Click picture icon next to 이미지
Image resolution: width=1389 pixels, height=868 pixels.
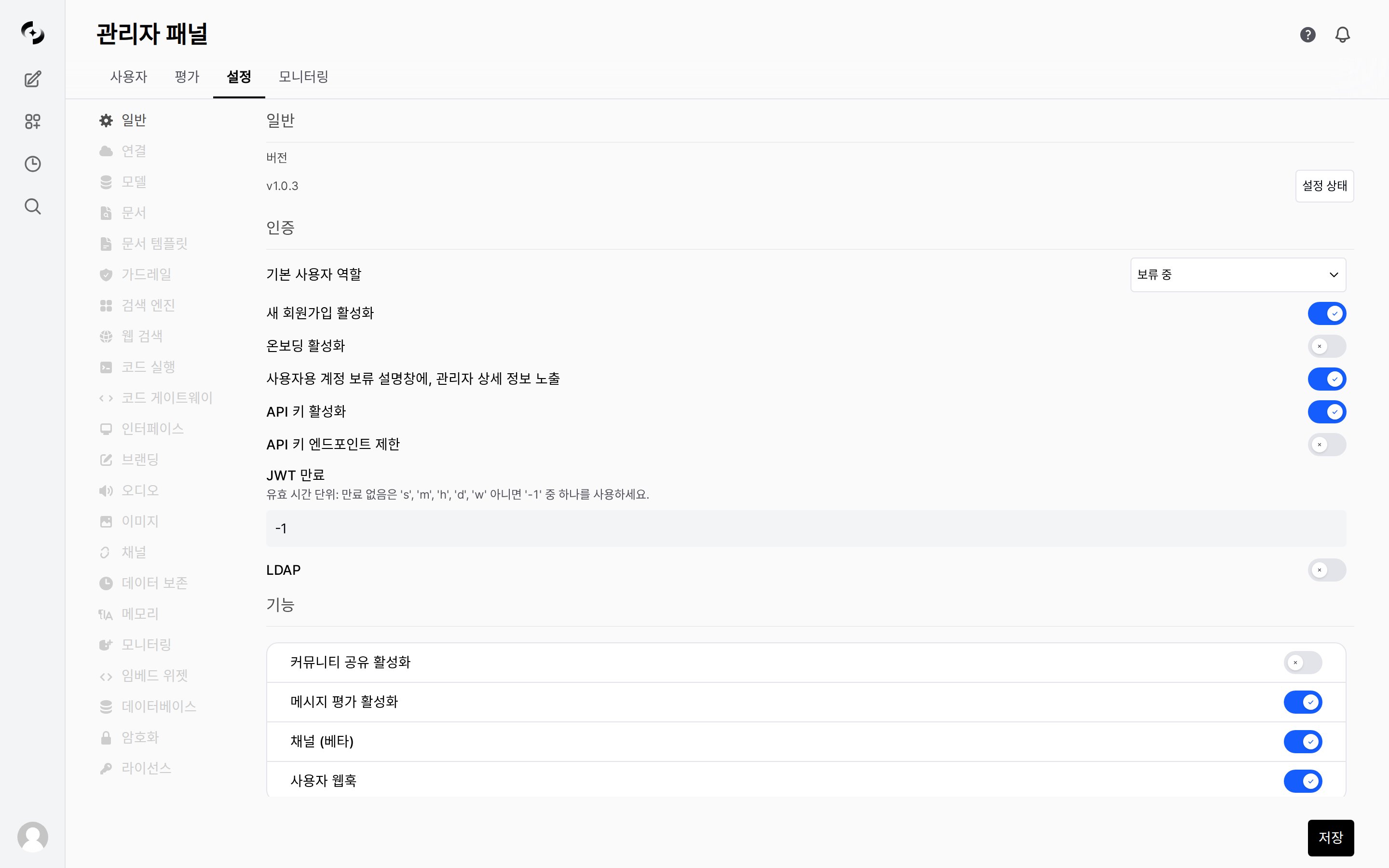(106, 521)
